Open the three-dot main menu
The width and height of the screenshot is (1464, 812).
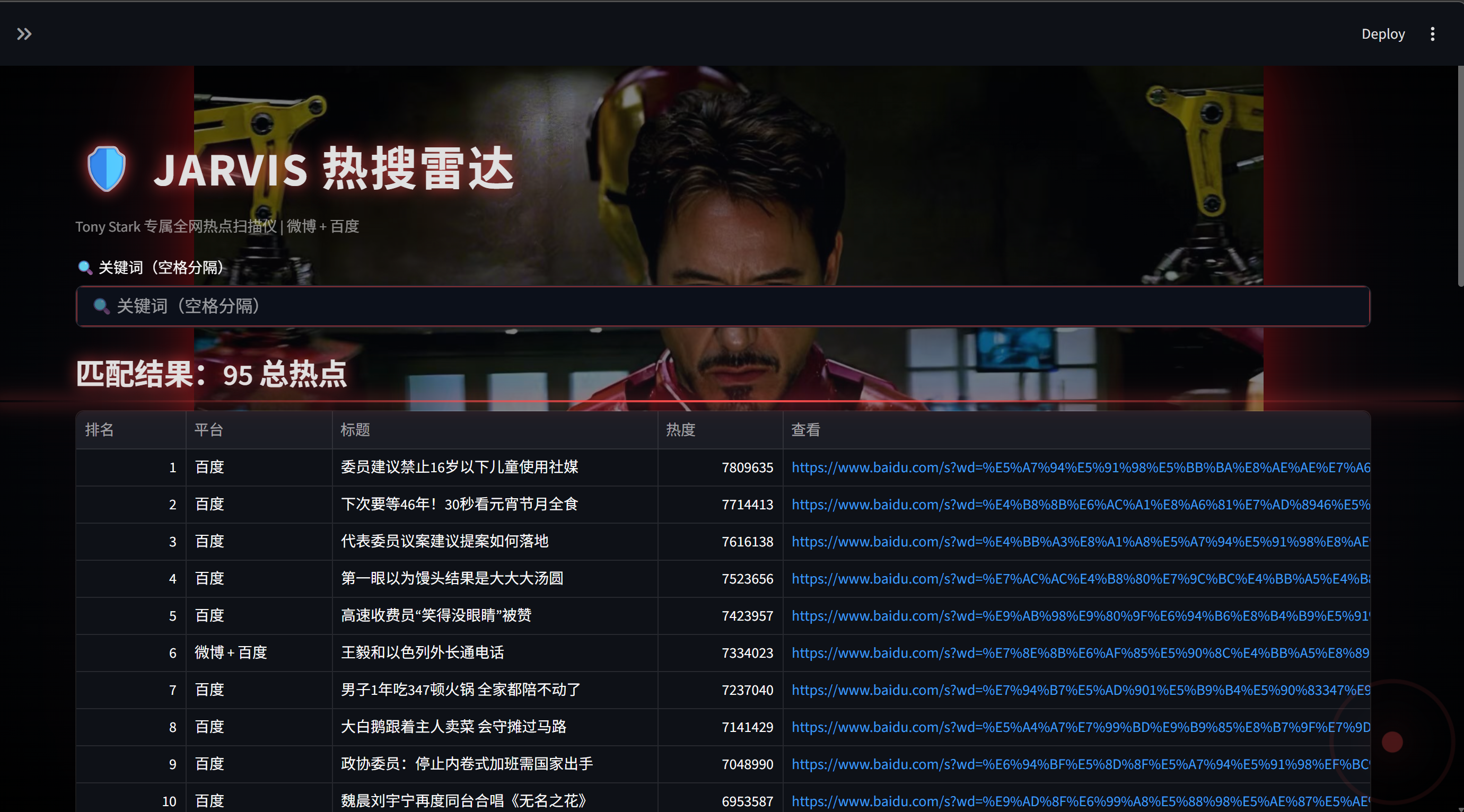1432,34
